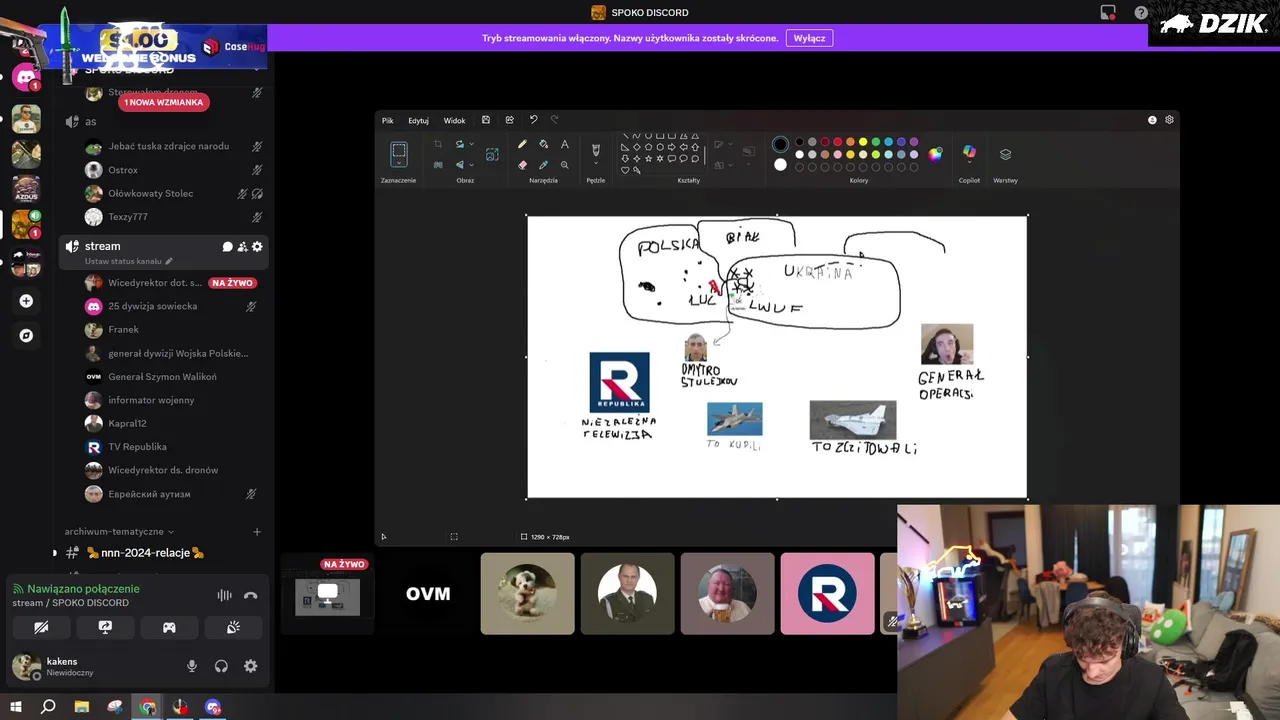Click the rectangular selection tool (Zaznaczenie)

(x=398, y=152)
